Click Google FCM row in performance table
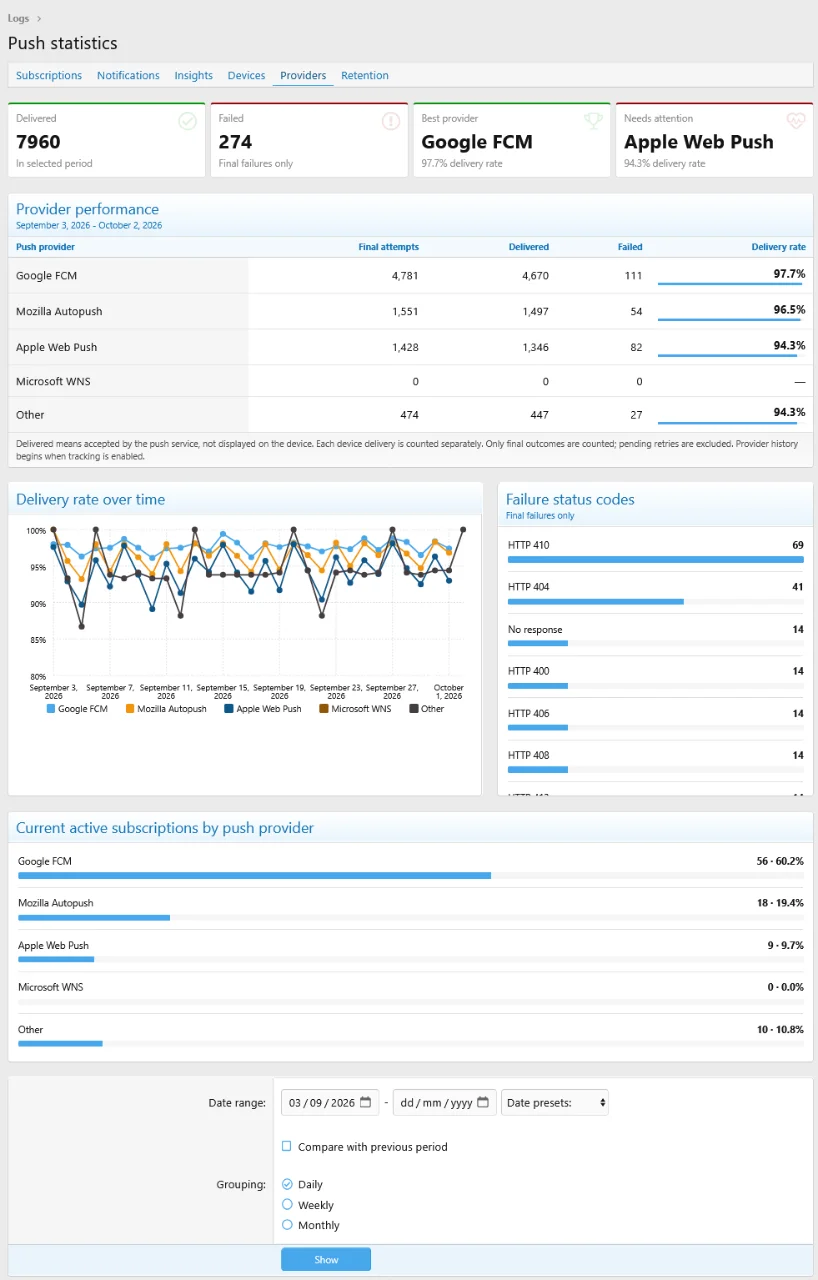This screenshot has height=1280, width=818. tap(410, 275)
